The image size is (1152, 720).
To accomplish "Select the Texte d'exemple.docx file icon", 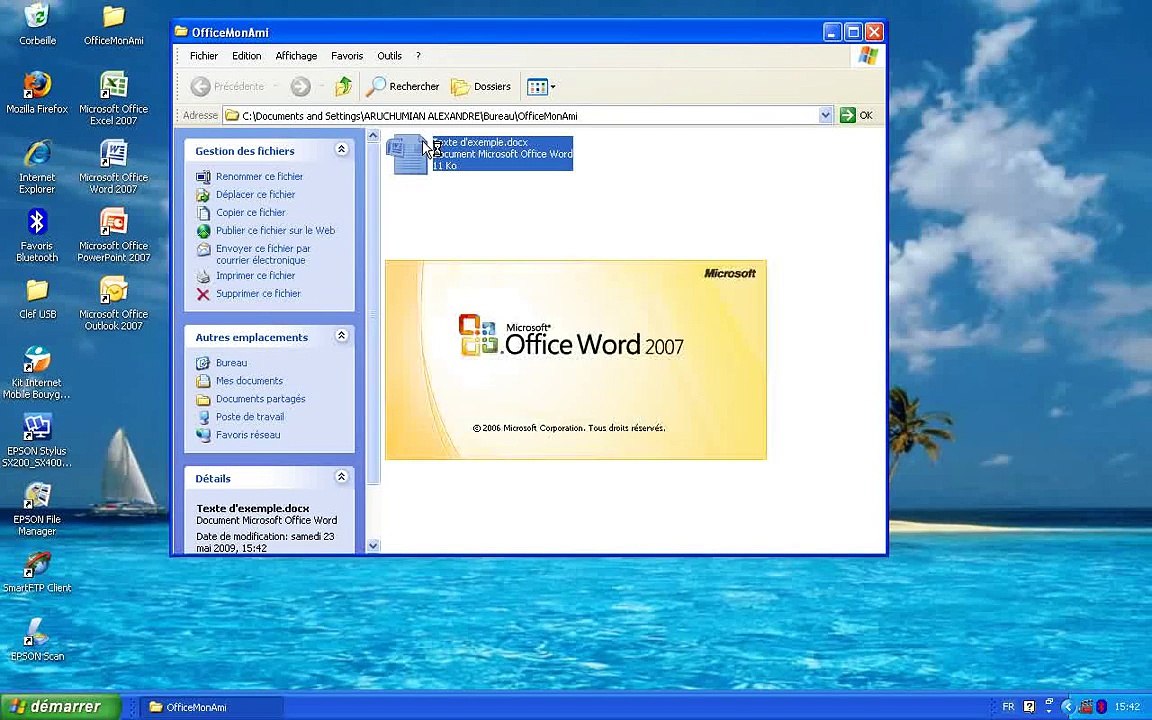I will (409, 154).
